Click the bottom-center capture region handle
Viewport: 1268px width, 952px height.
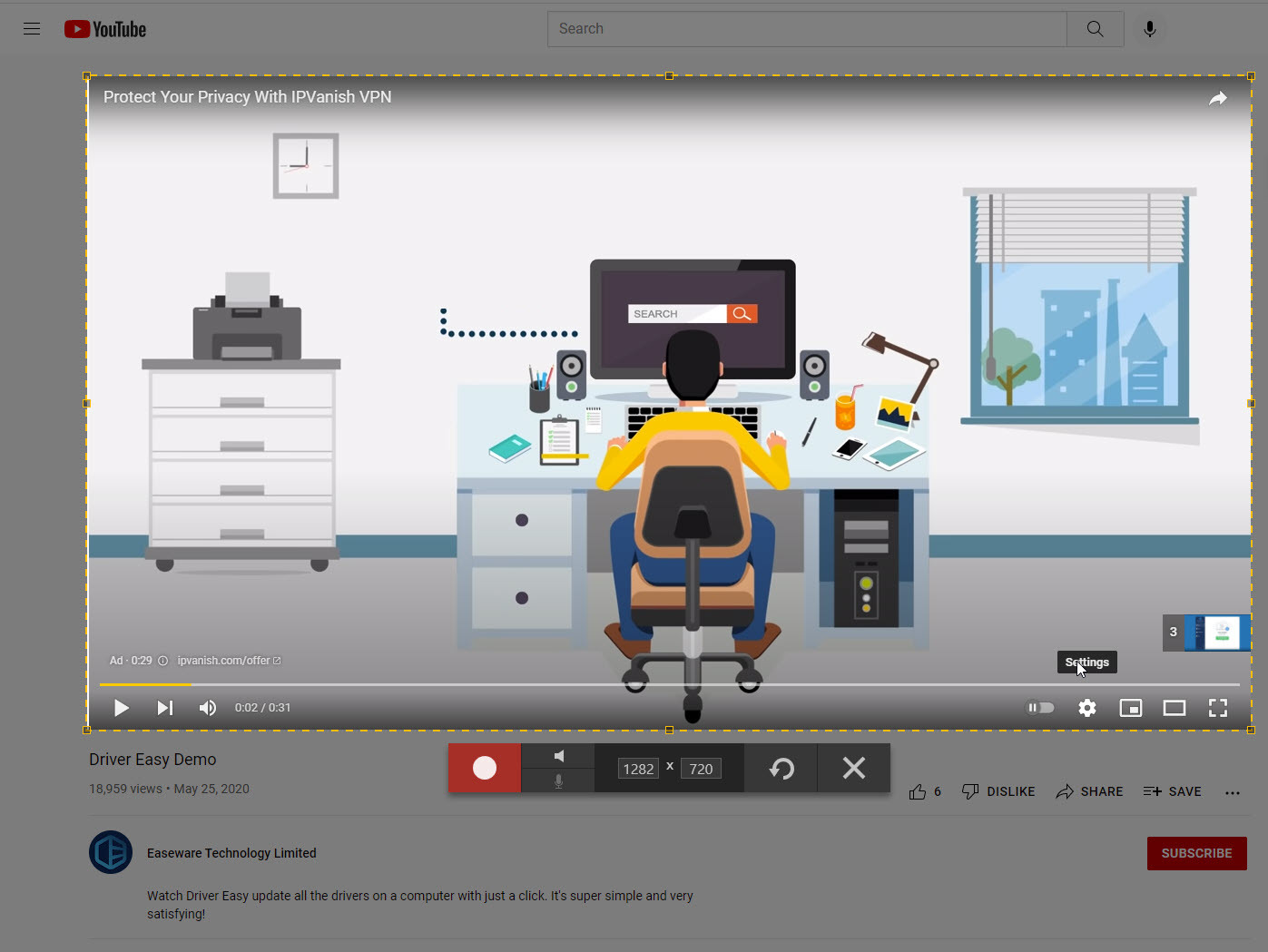(x=669, y=730)
